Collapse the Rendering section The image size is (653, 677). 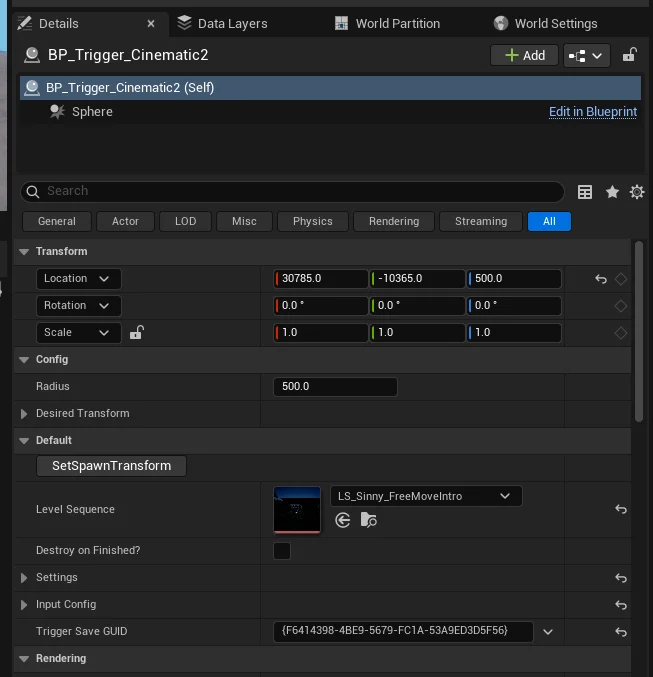[24, 659]
